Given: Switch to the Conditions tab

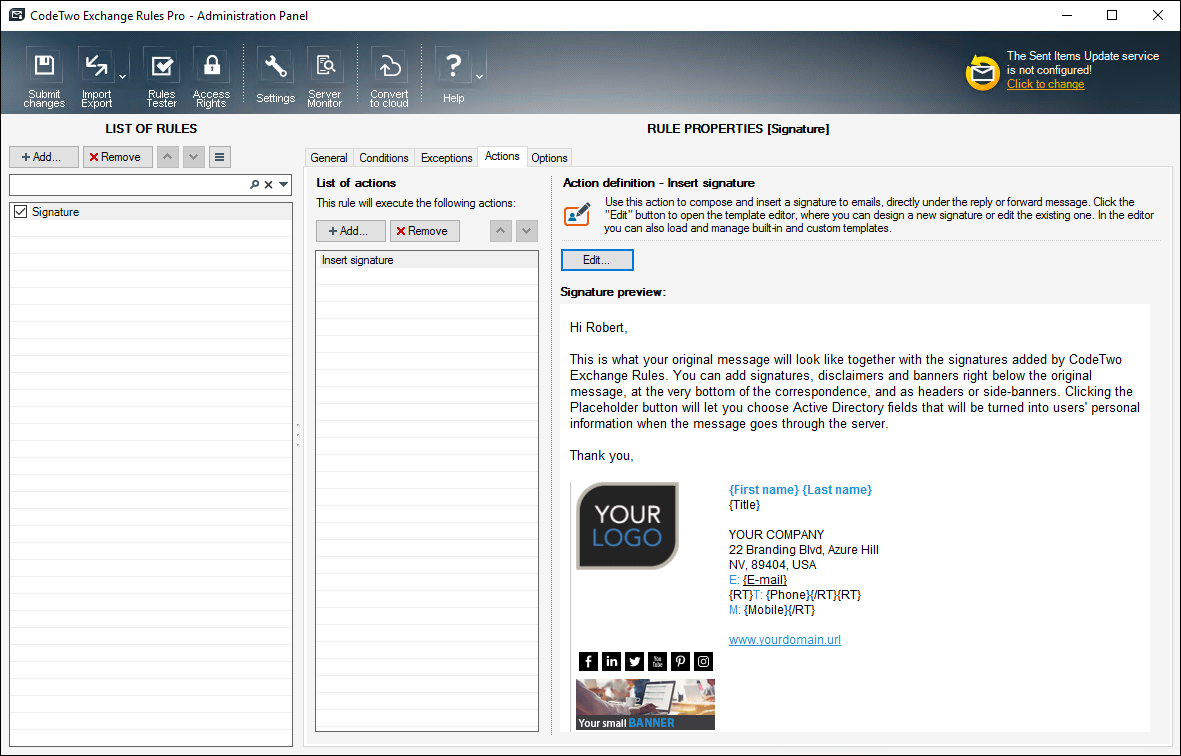Looking at the screenshot, I should 383,157.
